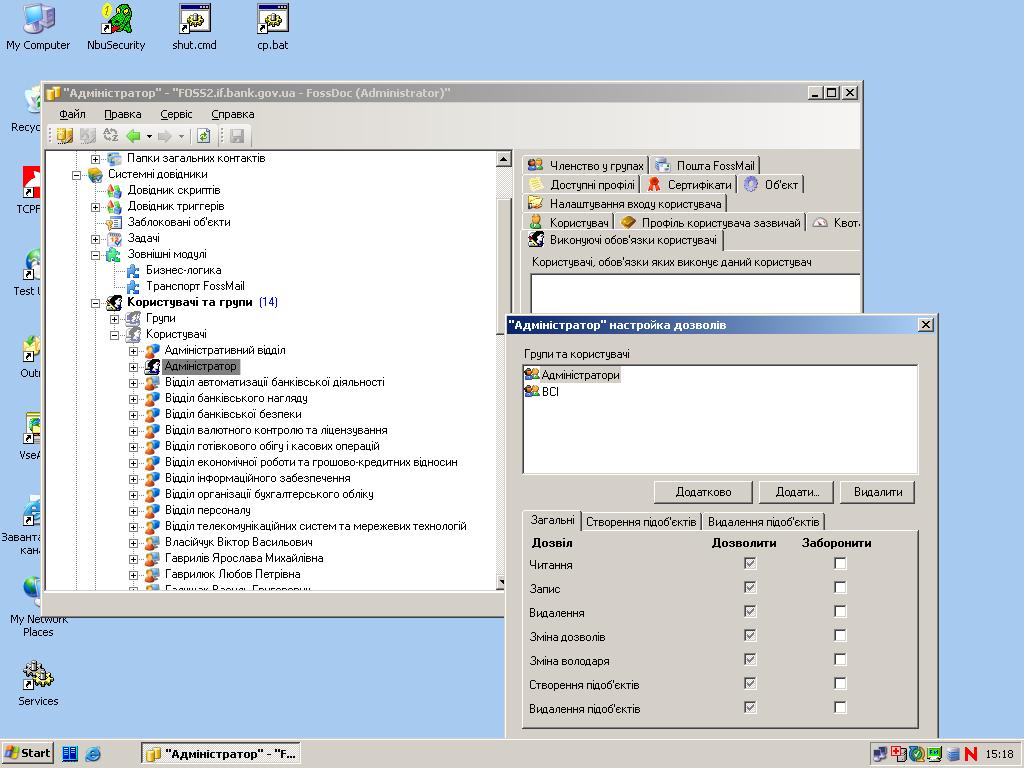Screen dimensions: 1024x768
Task: Toggle the allow checkbox for Зміна дозволів
Action: tap(750, 635)
